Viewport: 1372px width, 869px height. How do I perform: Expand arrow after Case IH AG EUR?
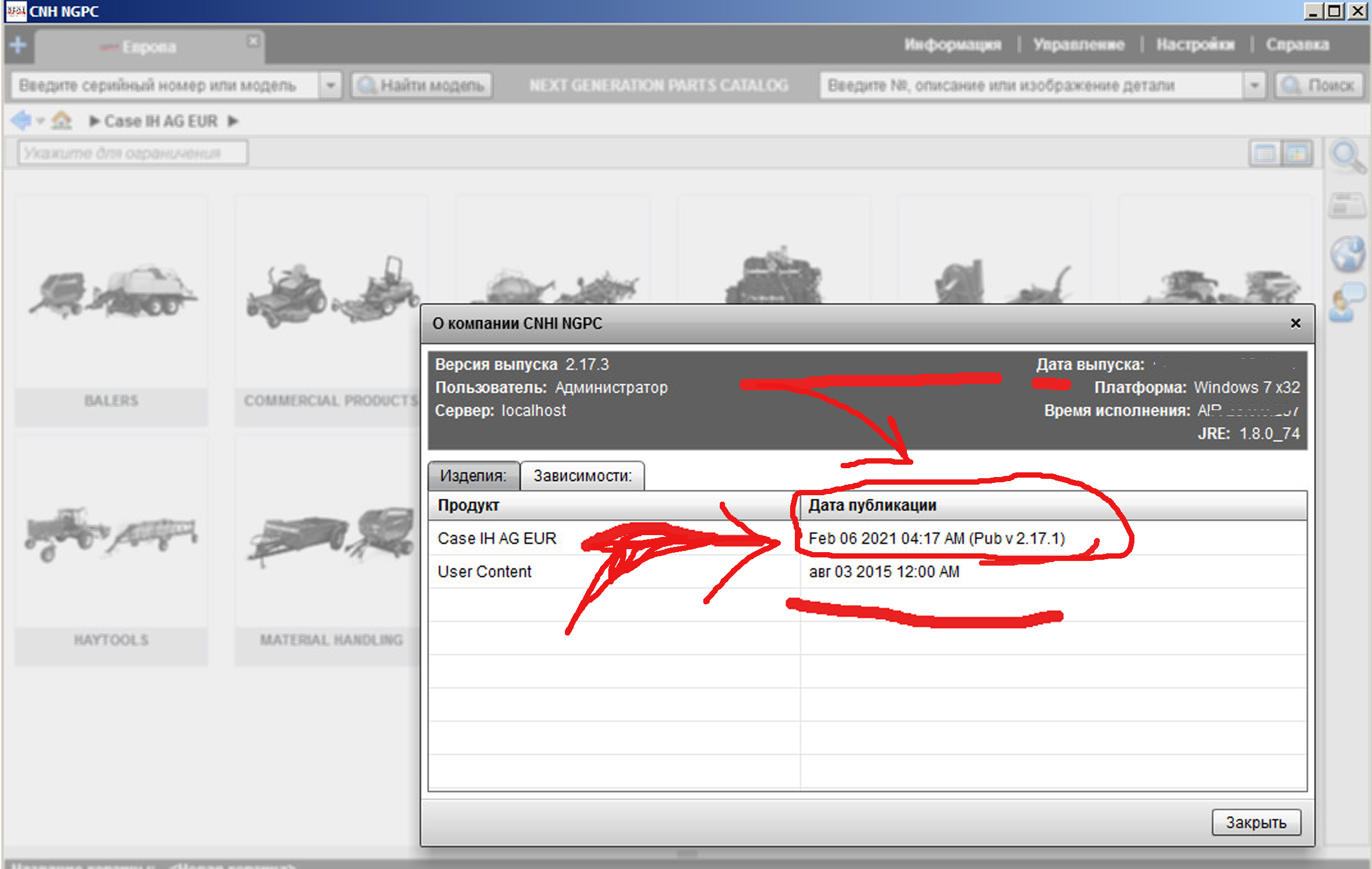click(233, 121)
